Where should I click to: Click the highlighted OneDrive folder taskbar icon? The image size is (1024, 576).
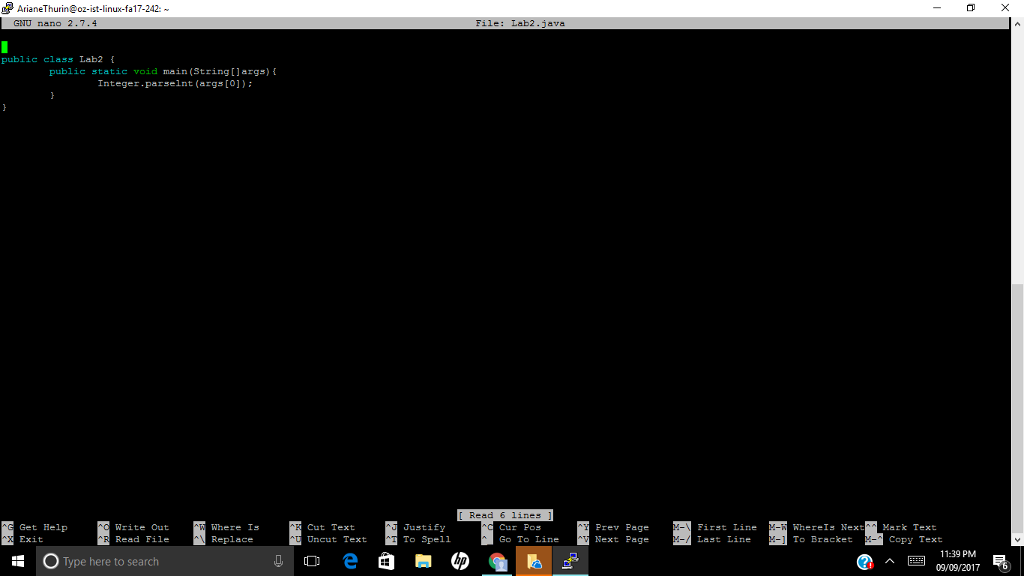533,561
